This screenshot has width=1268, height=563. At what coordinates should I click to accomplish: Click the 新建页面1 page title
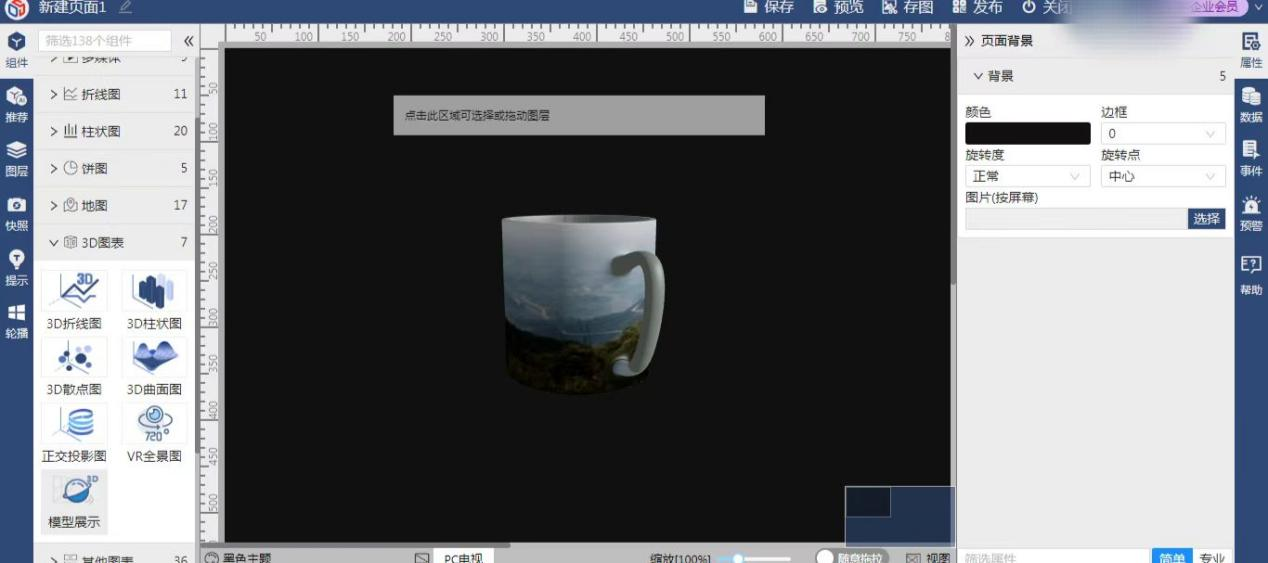(x=72, y=6)
